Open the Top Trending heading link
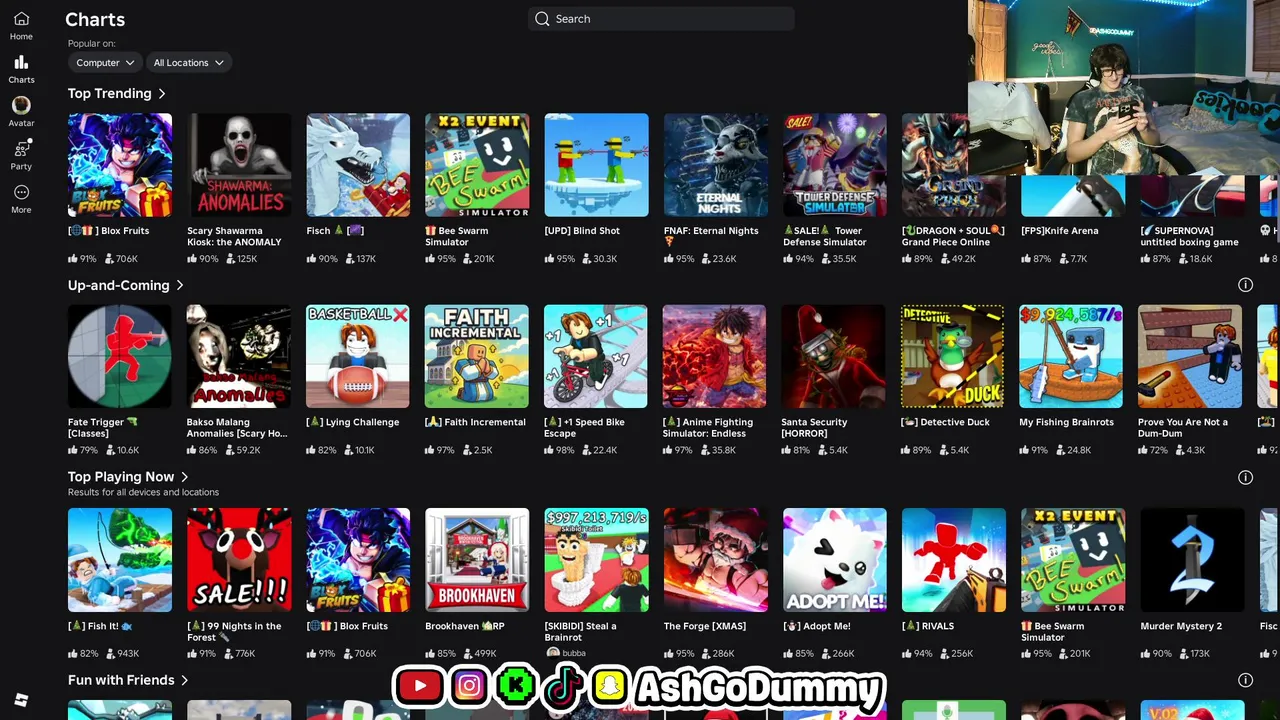Image resolution: width=1280 pixels, height=720 pixels. click(x=109, y=93)
